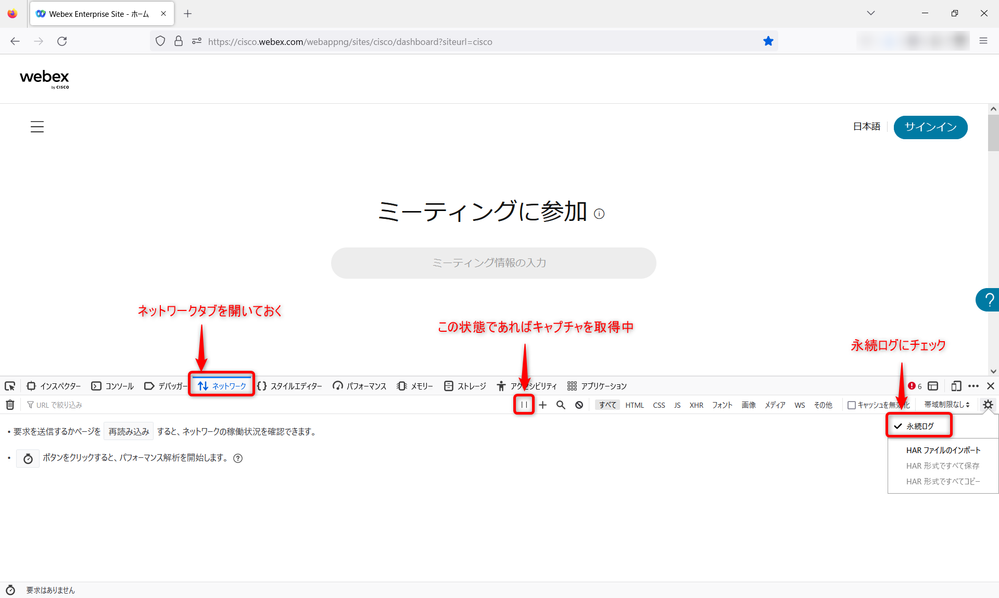999x598 pixels.
Task: Go back with browser back arrow
Action: [x=15, y=41]
